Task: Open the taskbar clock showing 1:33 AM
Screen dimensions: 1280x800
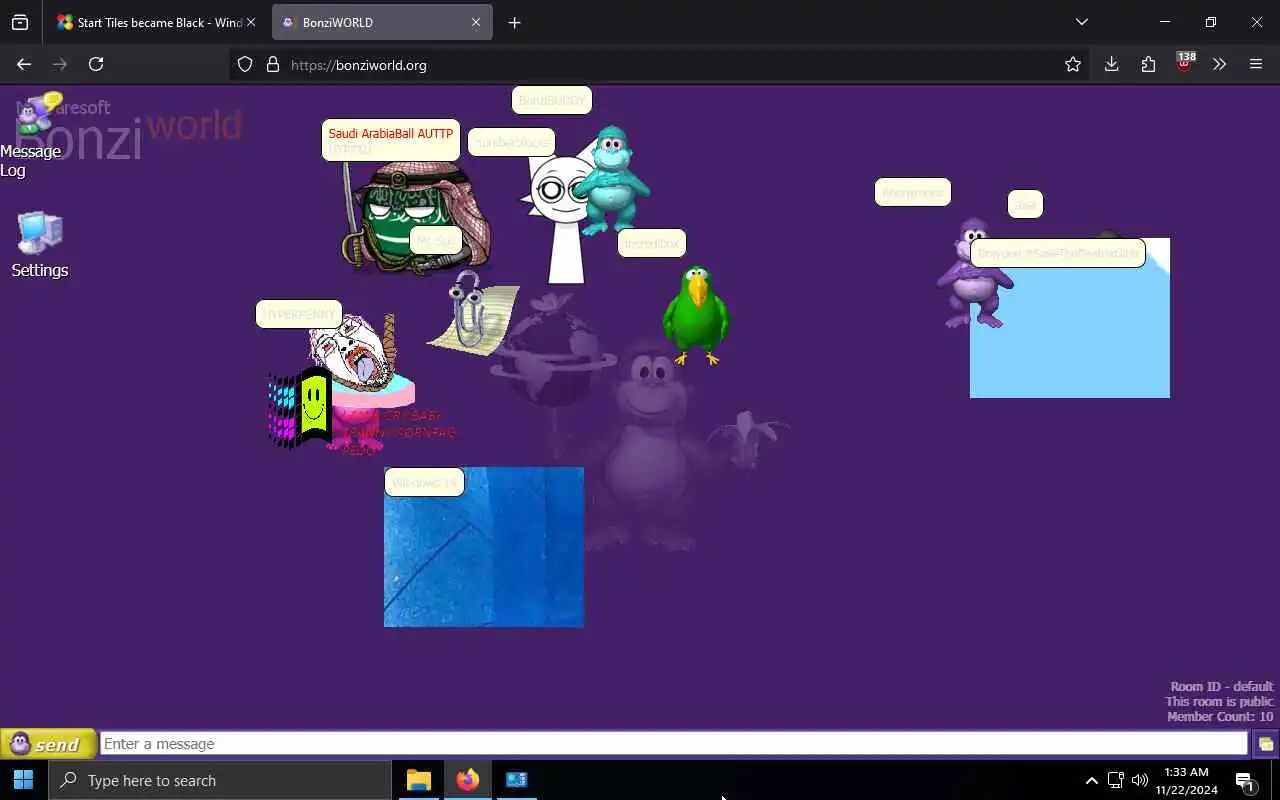Action: pyautogui.click(x=1186, y=780)
